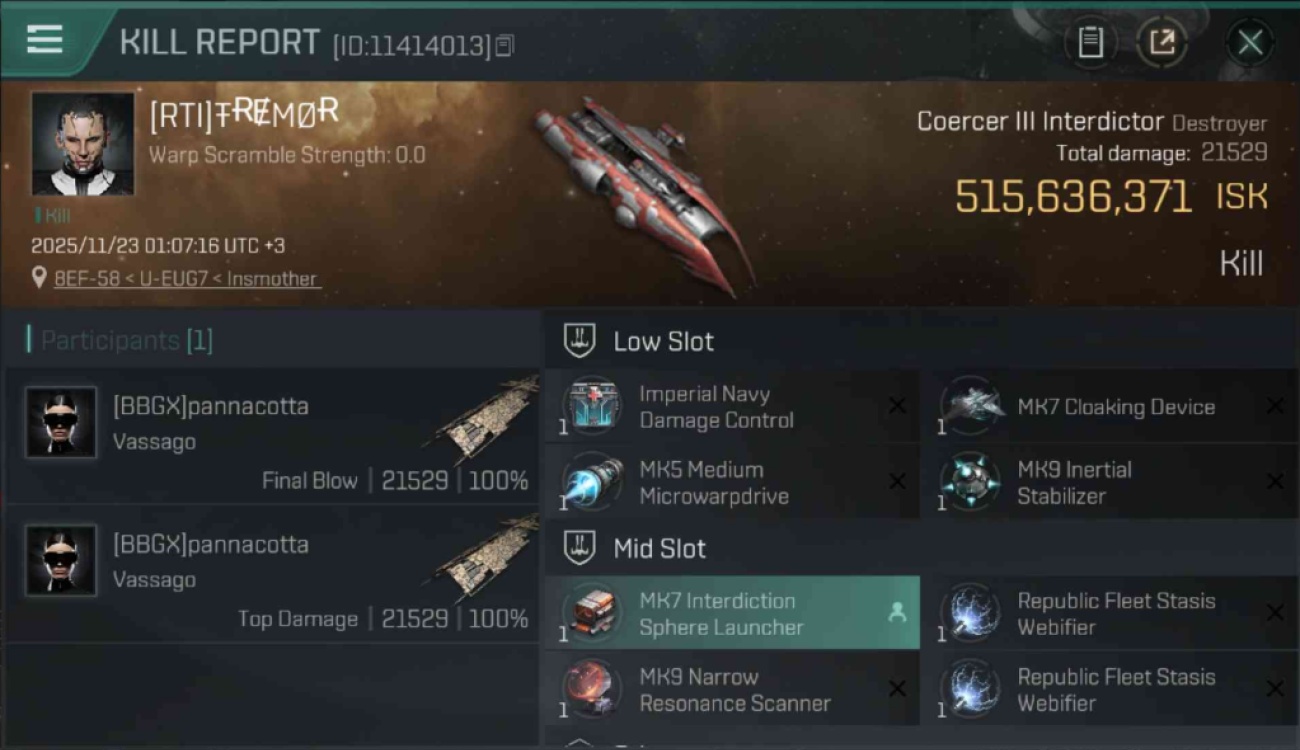
Task: Copy the kill report ID
Action: (x=505, y=45)
